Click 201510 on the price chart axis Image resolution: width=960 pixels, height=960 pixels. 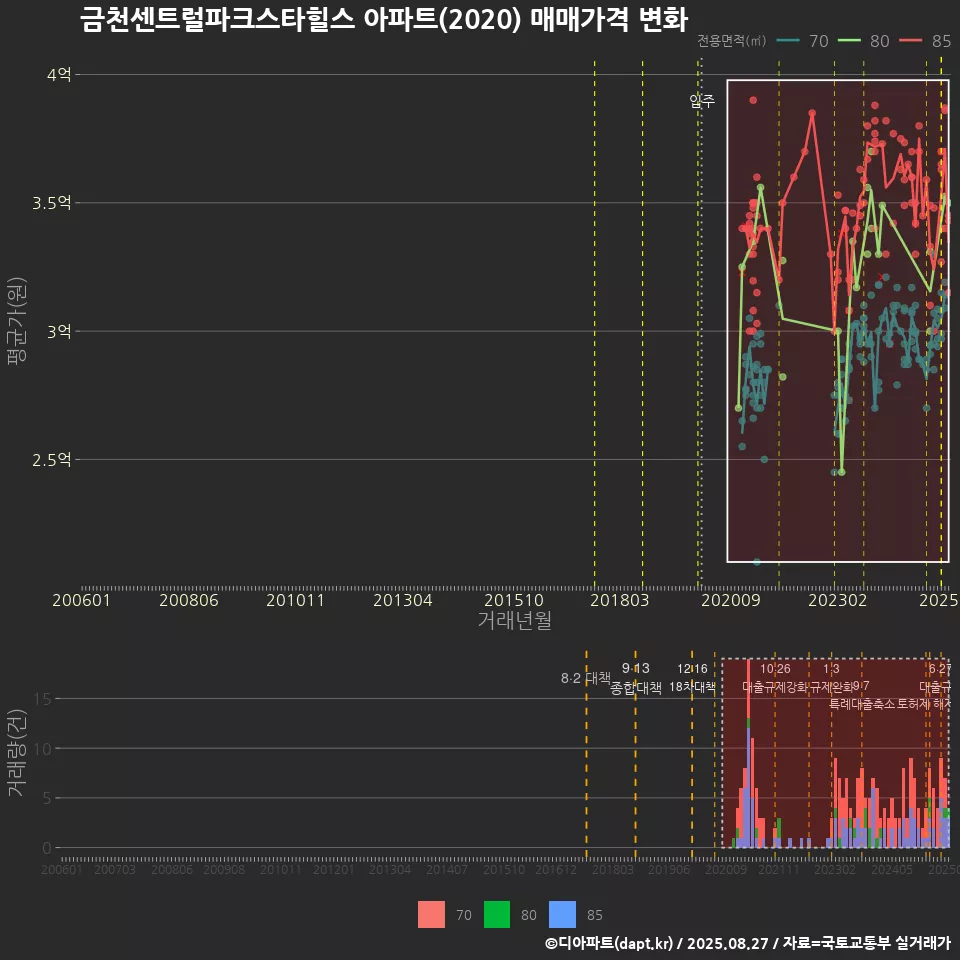pos(514,600)
